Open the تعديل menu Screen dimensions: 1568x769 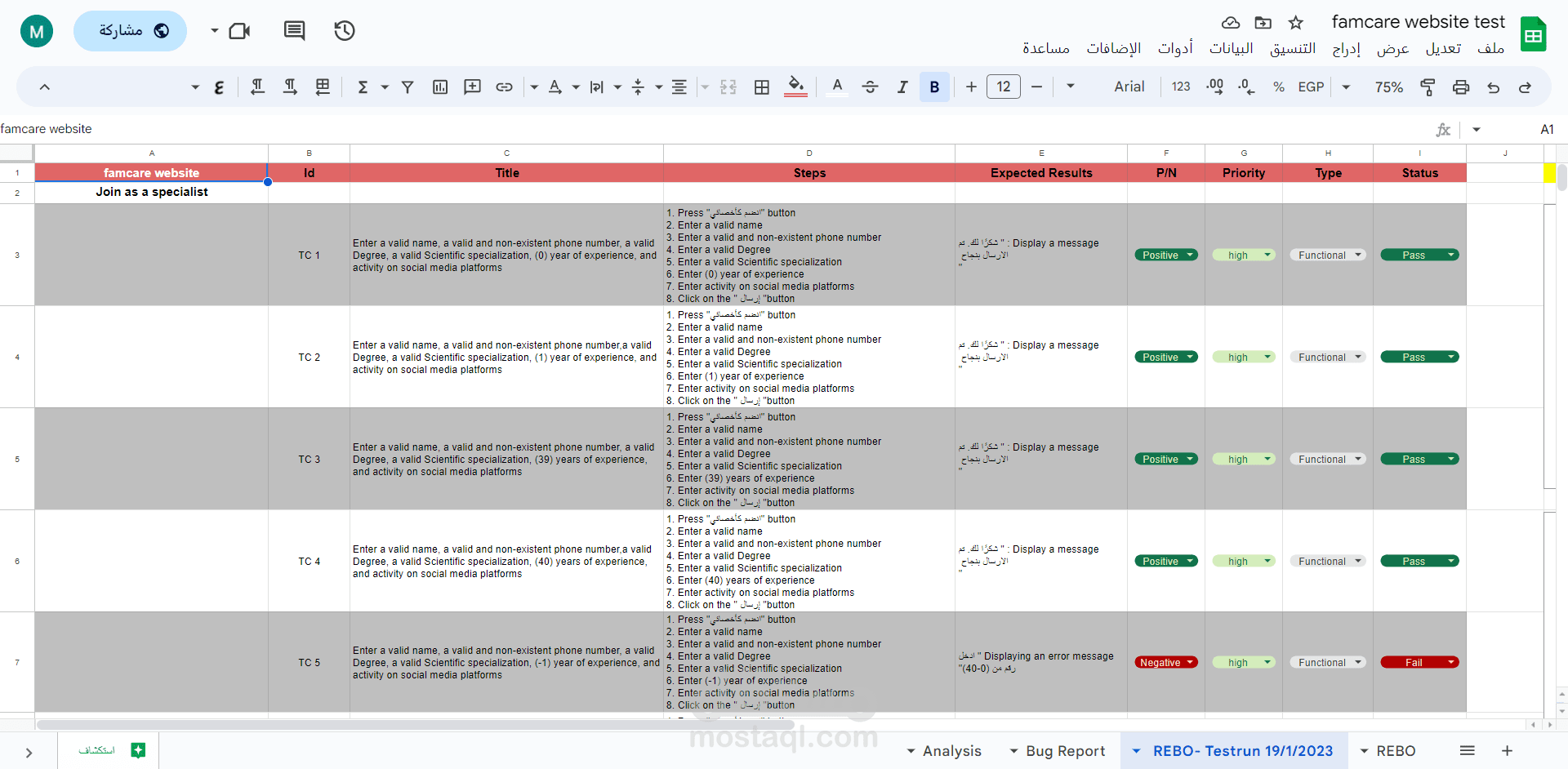coord(1443,49)
